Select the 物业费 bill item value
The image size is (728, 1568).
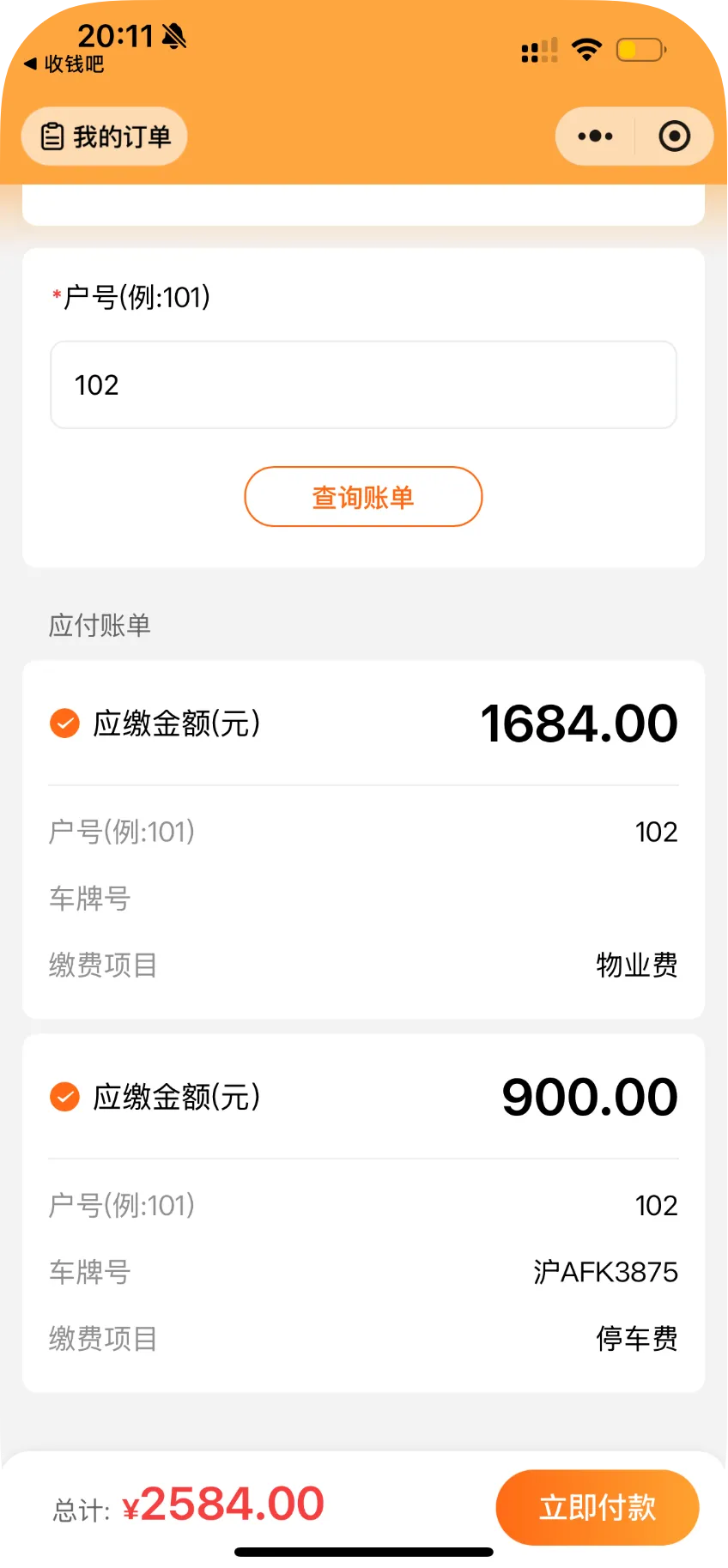click(x=636, y=966)
